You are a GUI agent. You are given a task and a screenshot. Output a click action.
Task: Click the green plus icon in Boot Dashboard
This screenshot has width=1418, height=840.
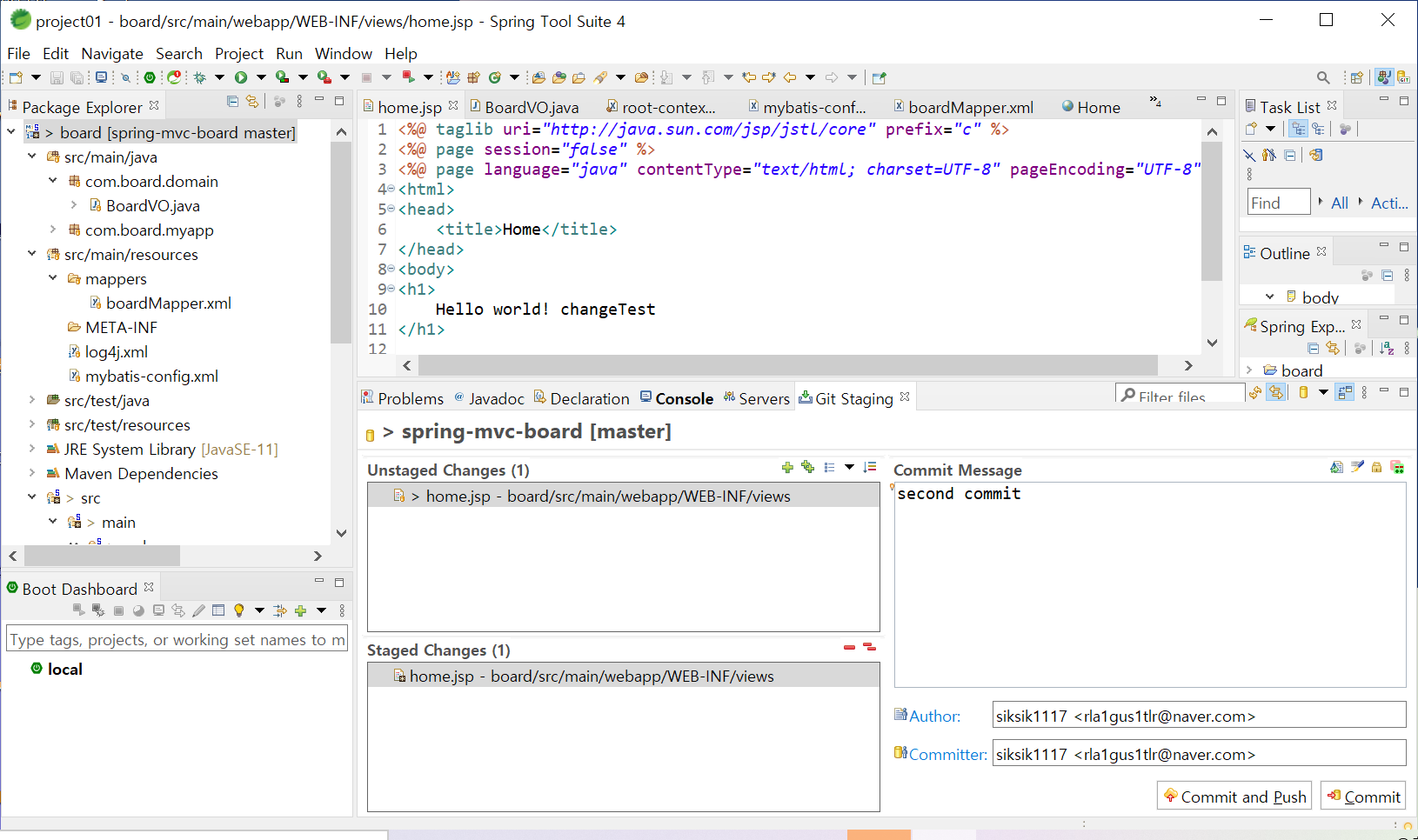[300, 610]
